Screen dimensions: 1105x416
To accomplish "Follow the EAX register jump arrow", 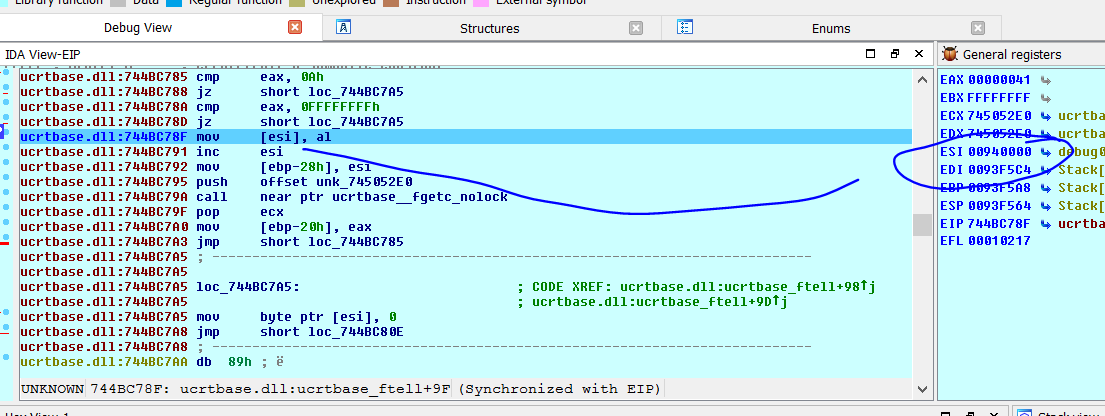I will pos(1046,80).
